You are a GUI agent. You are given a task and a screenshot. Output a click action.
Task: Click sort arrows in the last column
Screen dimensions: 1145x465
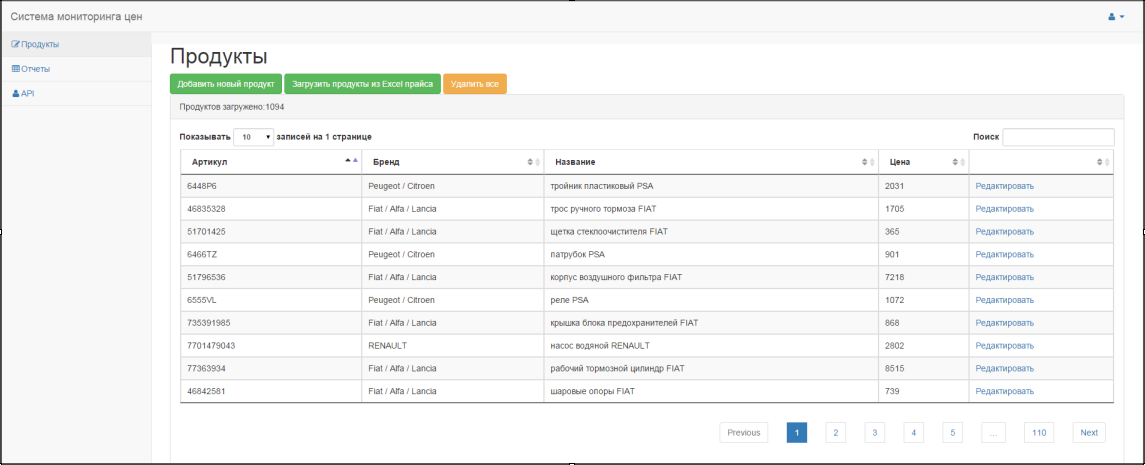point(1101,162)
